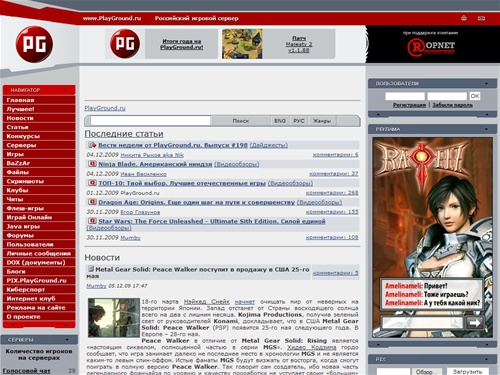The image size is (500, 375).
Task: Select the Жанры search filter
Action: 322,121
